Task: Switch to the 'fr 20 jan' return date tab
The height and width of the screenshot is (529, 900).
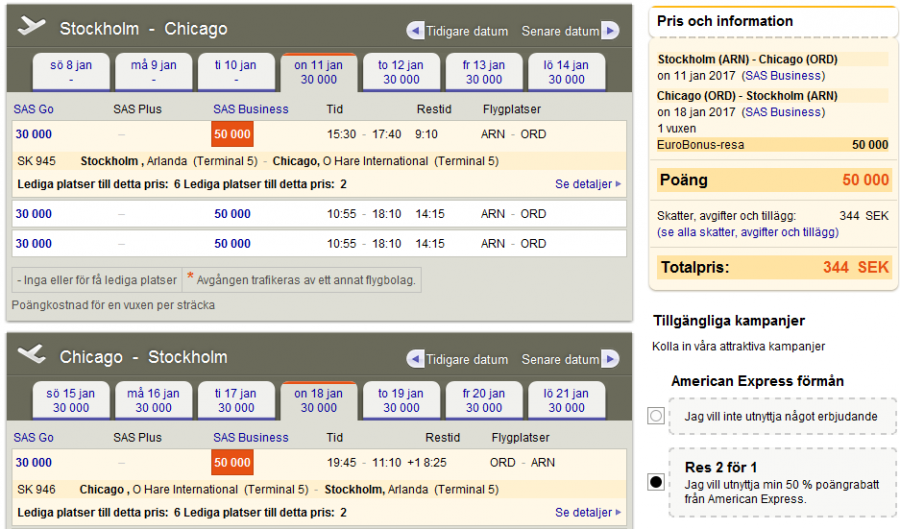Action: [484, 400]
